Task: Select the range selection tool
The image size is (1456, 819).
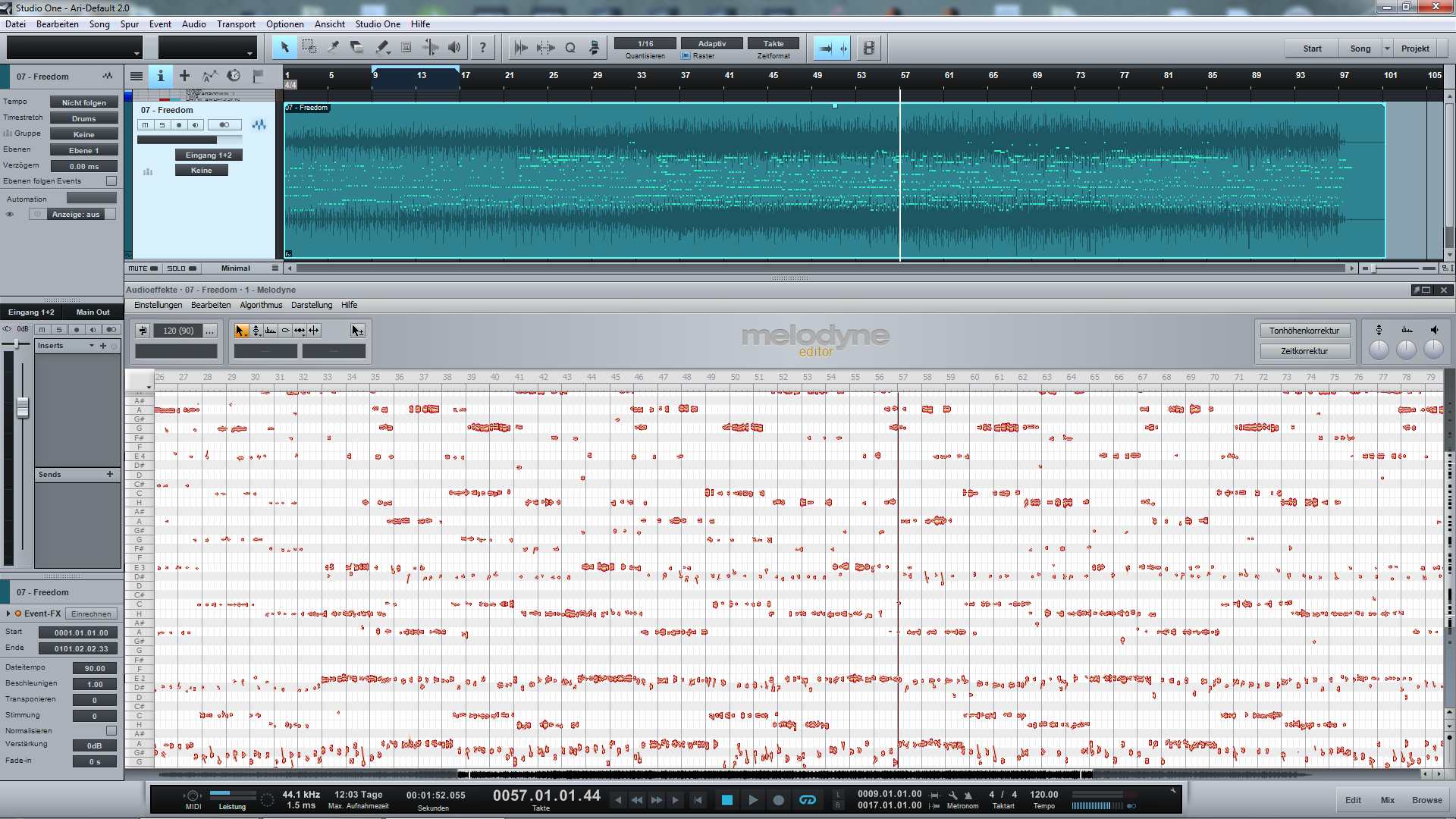Action: pos(309,47)
